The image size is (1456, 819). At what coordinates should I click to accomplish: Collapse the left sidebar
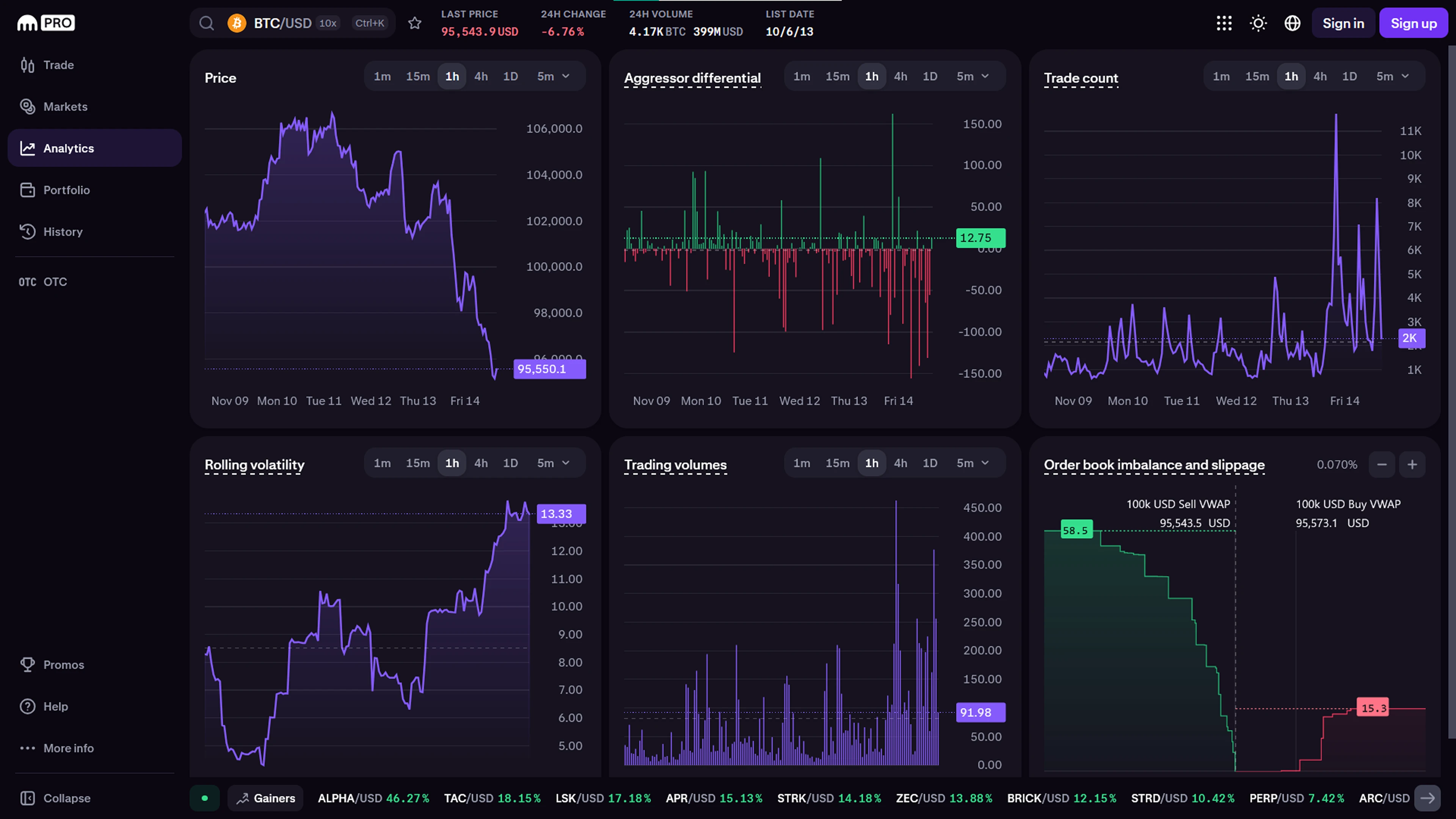(x=55, y=798)
